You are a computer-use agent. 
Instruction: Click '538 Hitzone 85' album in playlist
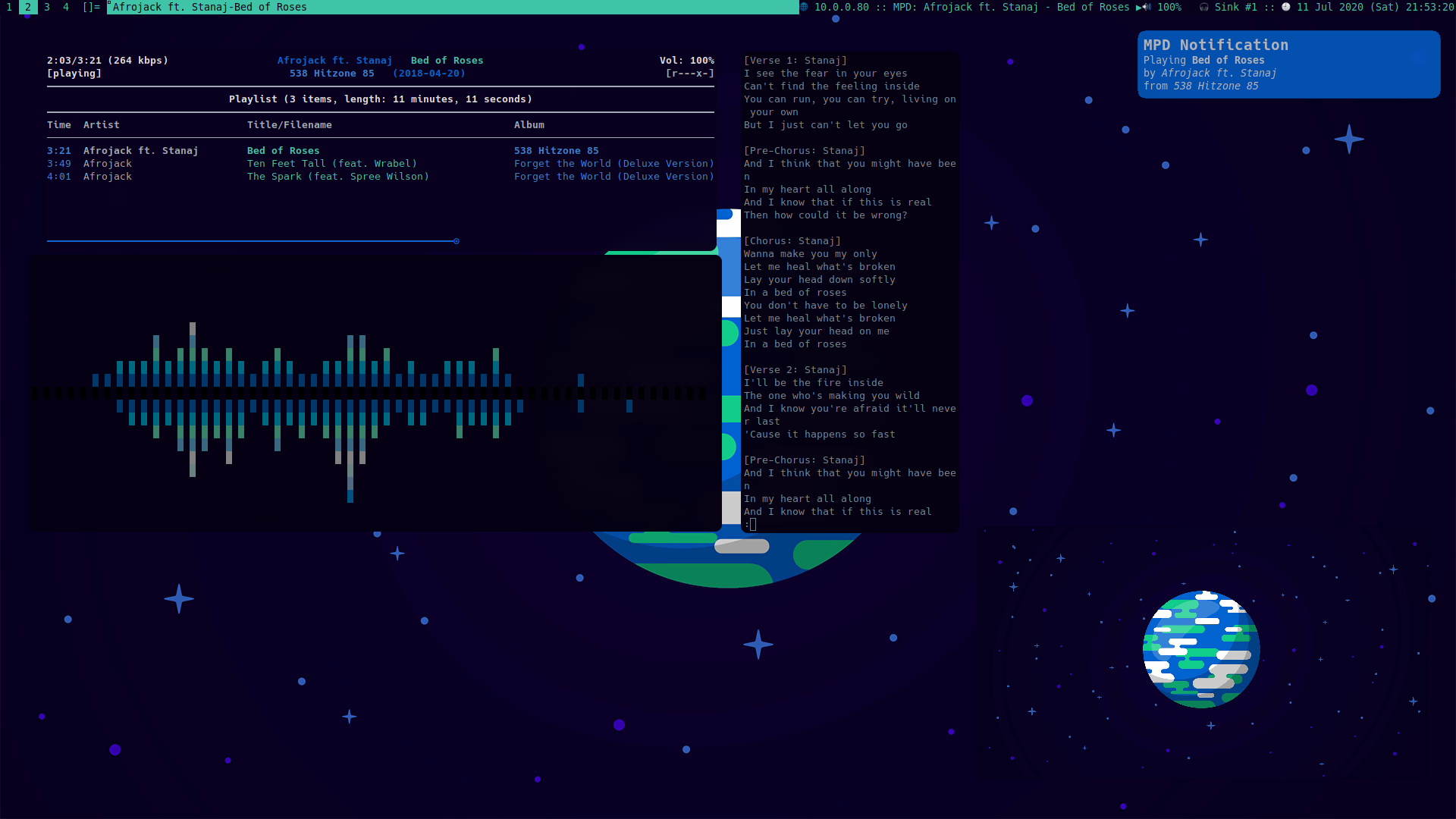pos(557,150)
